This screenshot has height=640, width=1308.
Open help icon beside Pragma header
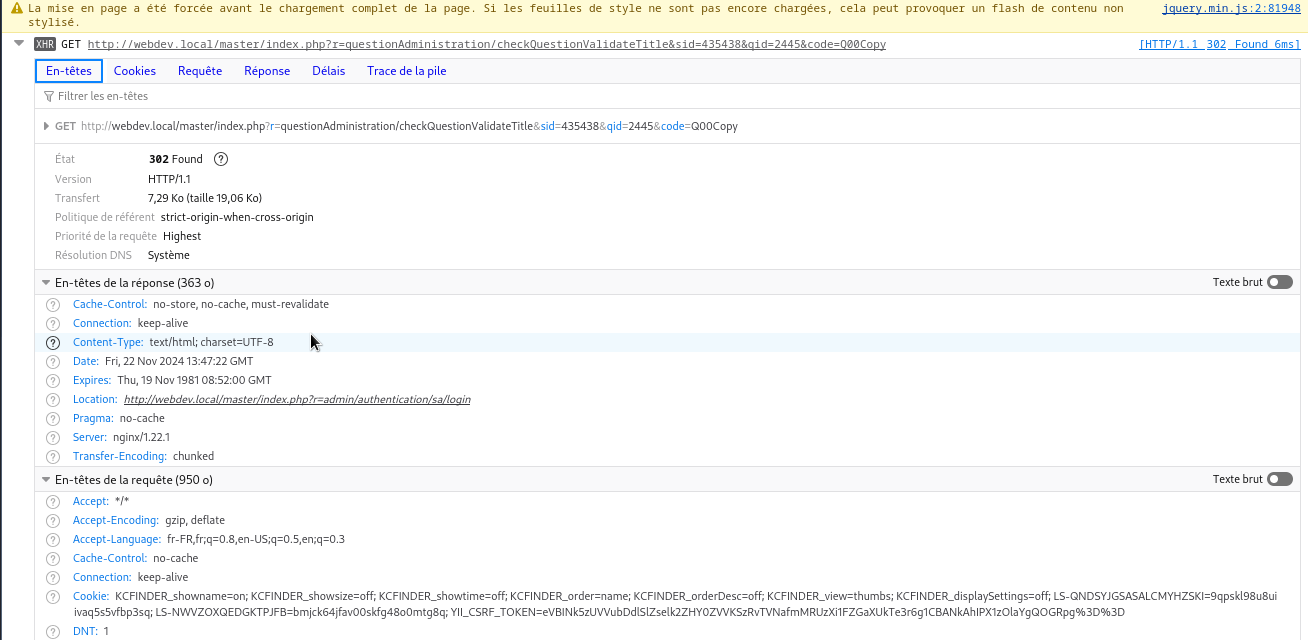coord(53,418)
